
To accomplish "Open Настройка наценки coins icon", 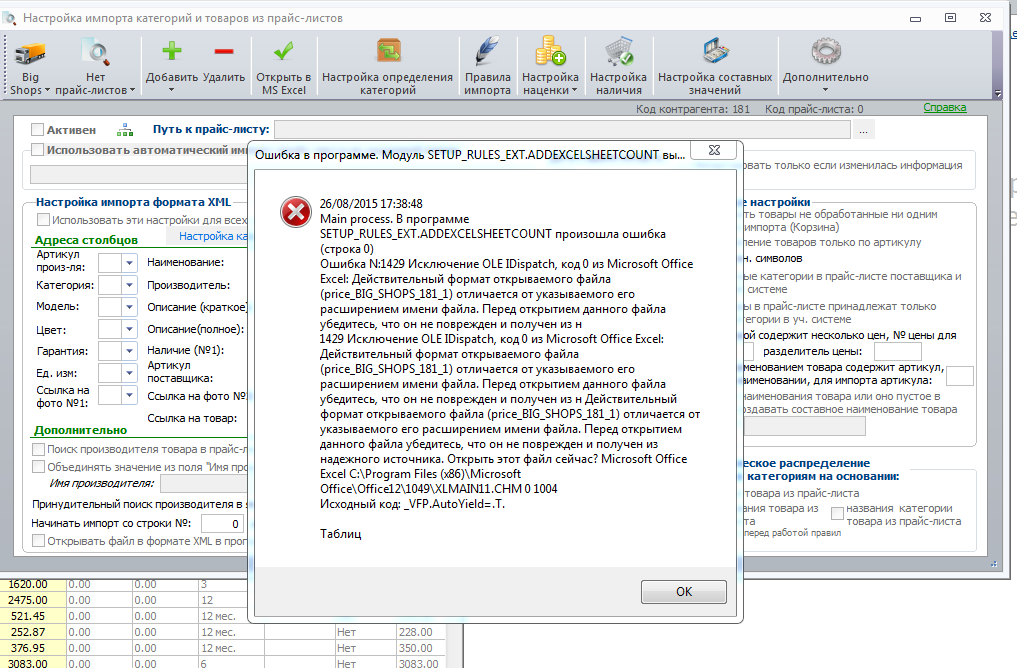I will tap(550, 51).
